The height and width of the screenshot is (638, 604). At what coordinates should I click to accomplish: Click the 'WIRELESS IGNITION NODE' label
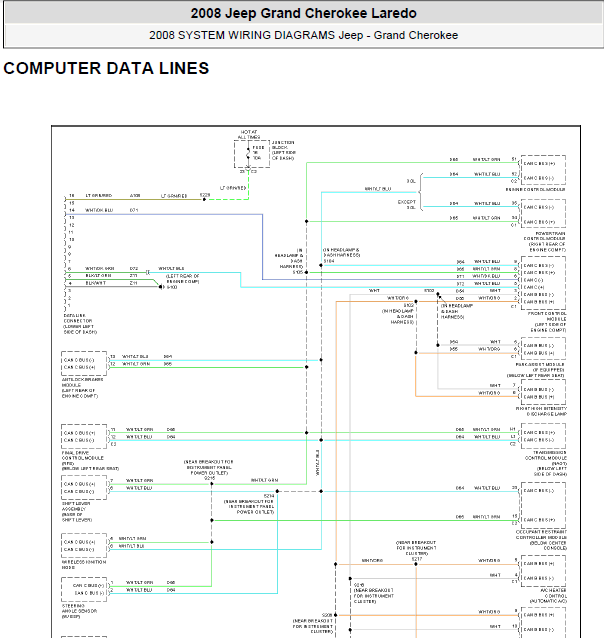pyautogui.click(x=84, y=565)
